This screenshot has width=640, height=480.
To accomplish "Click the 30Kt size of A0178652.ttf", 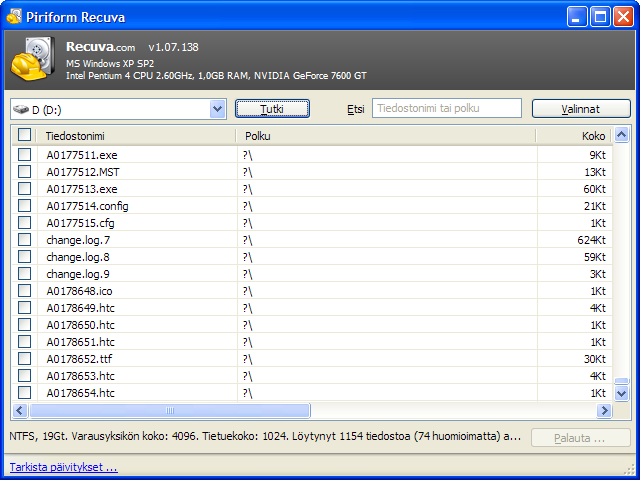I will pyautogui.click(x=594, y=359).
